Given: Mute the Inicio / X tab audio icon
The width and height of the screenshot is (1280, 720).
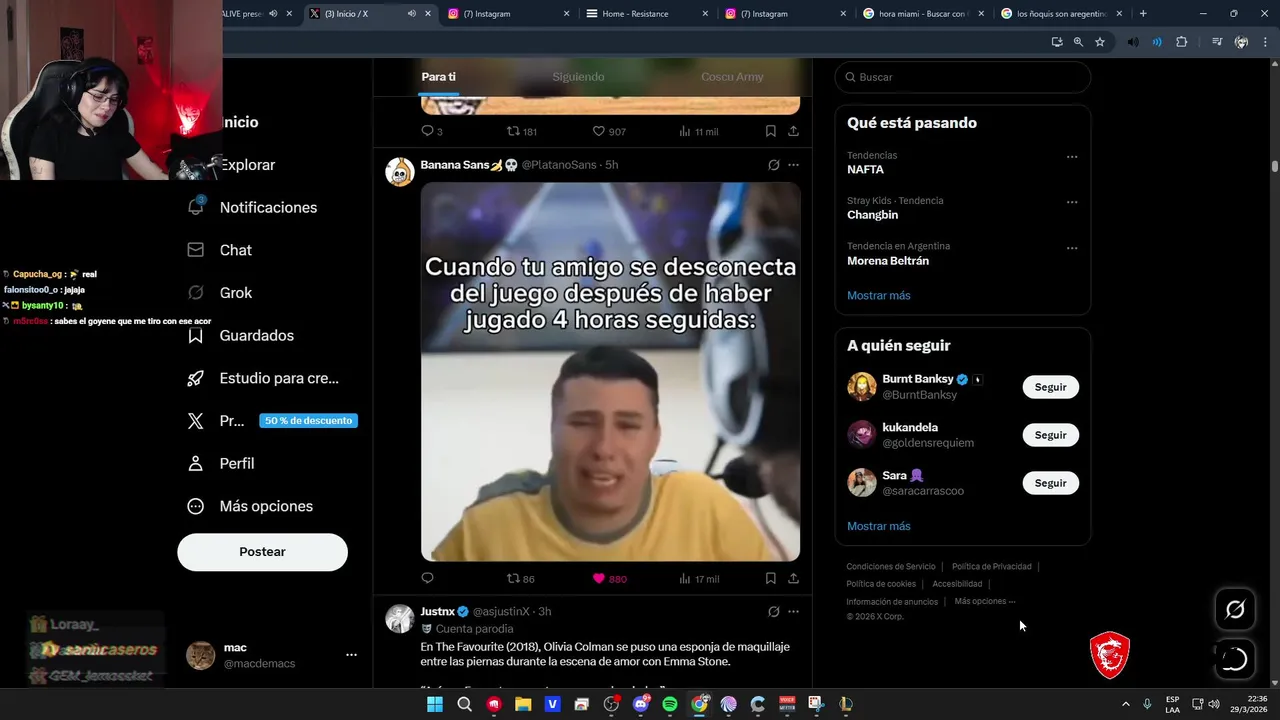Looking at the screenshot, I should click(412, 14).
